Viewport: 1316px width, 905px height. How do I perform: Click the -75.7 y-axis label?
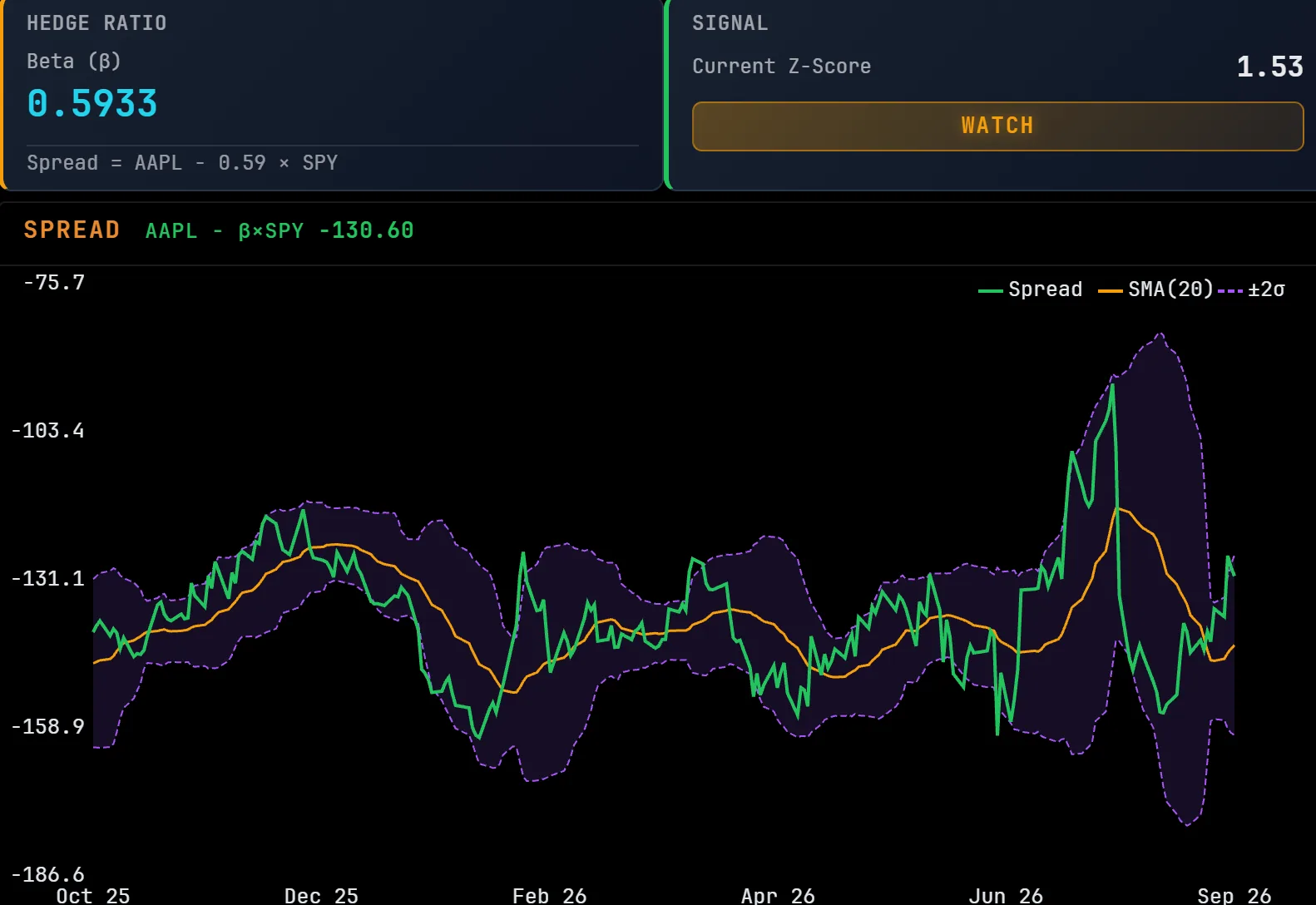(x=54, y=283)
